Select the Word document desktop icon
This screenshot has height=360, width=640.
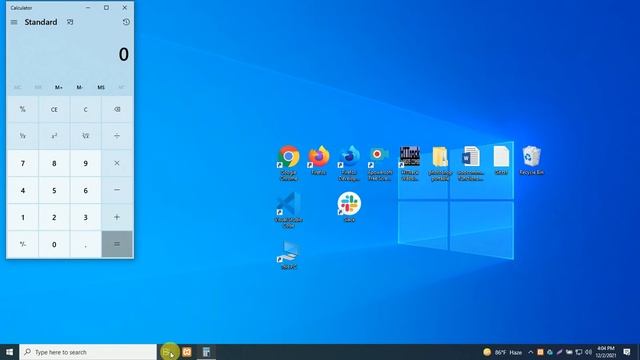(x=471, y=163)
